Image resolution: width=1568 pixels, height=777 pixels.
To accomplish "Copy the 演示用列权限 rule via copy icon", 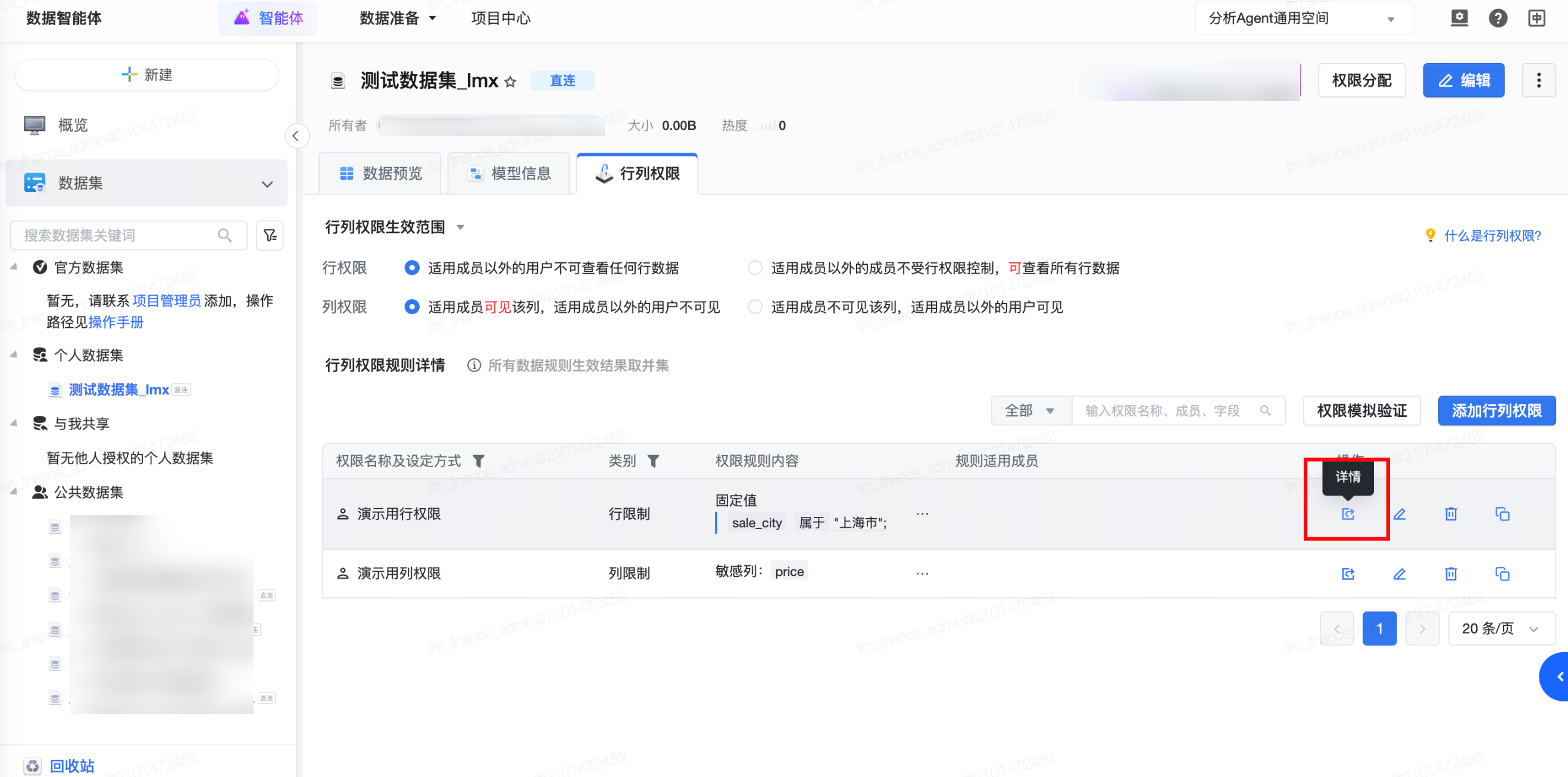I will [1502, 574].
